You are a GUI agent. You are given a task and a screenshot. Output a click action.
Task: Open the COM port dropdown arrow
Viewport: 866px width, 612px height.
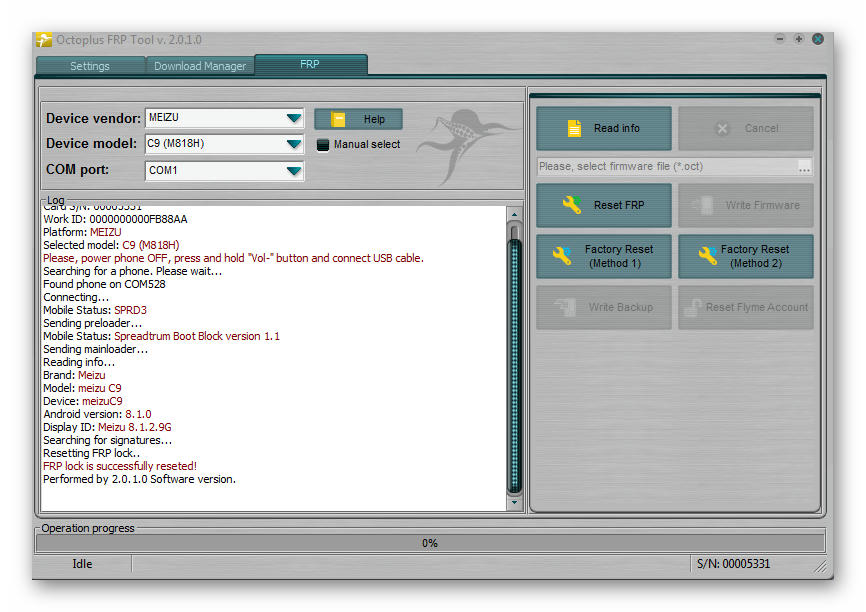point(294,171)
